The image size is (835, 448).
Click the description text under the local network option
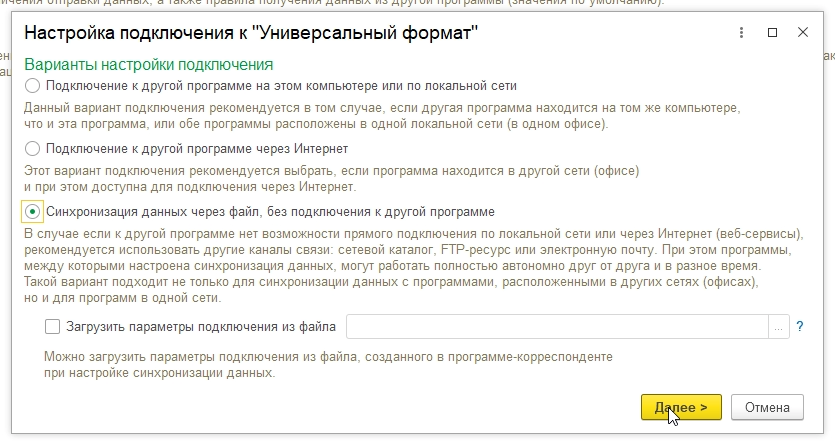[x=380, y=114]
